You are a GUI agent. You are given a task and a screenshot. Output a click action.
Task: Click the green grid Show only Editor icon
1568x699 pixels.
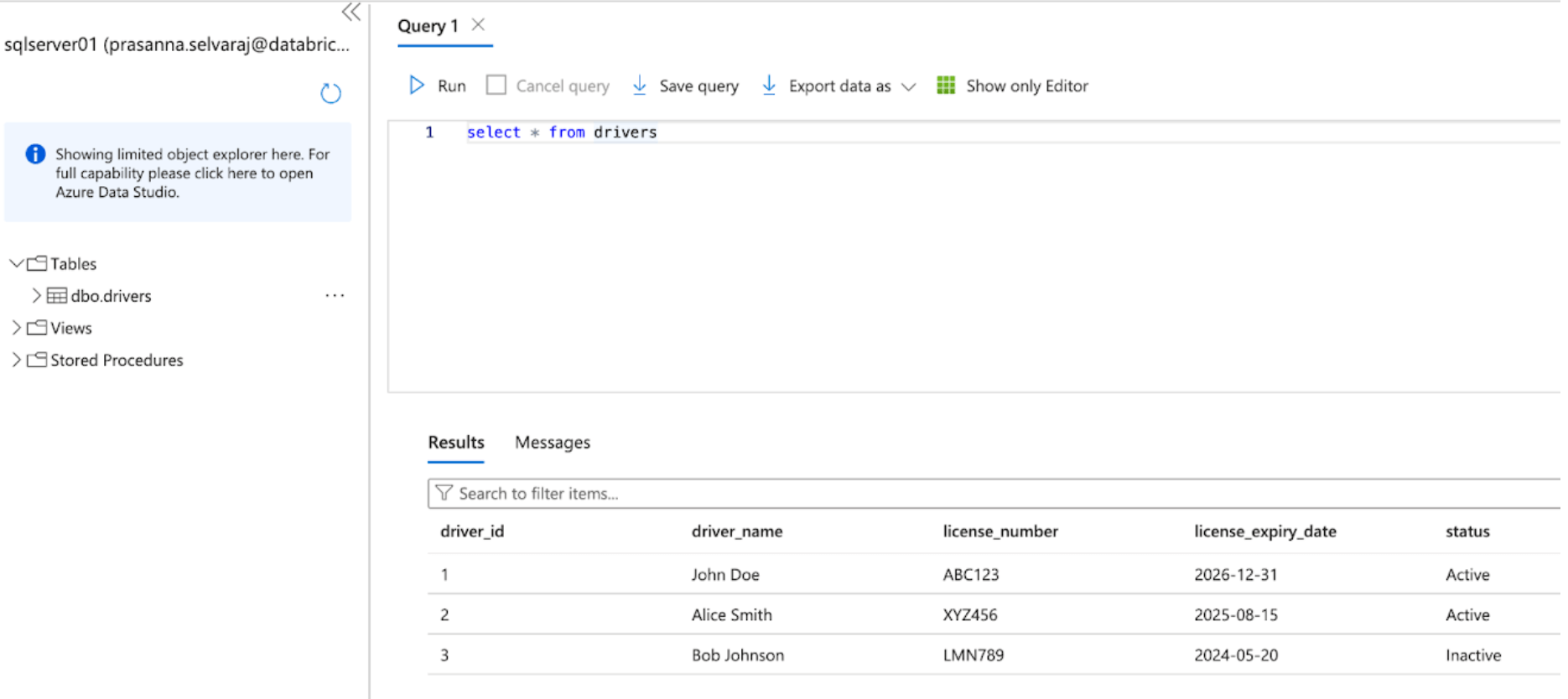(x=946, y=85)
